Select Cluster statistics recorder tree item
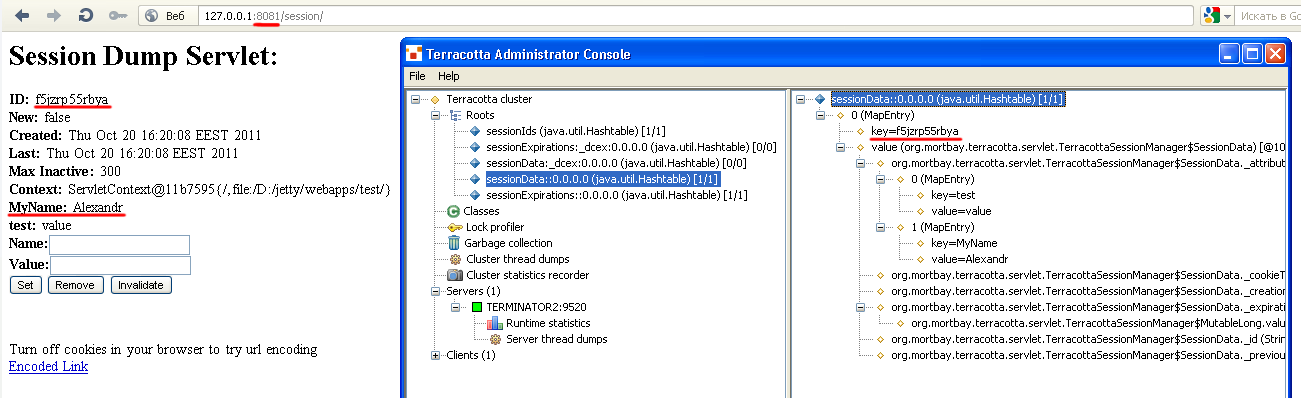 528,275
